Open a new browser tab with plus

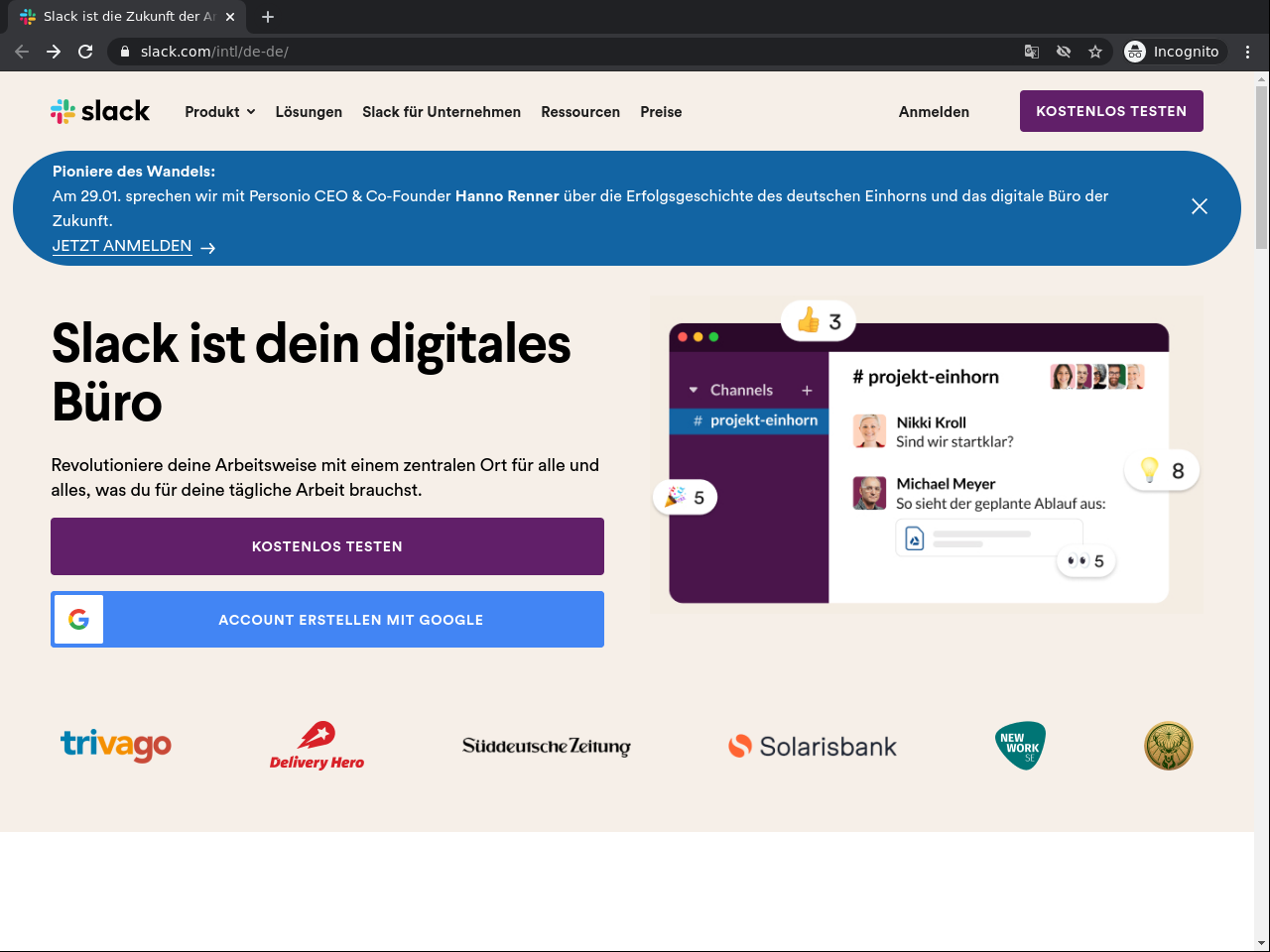268,17
